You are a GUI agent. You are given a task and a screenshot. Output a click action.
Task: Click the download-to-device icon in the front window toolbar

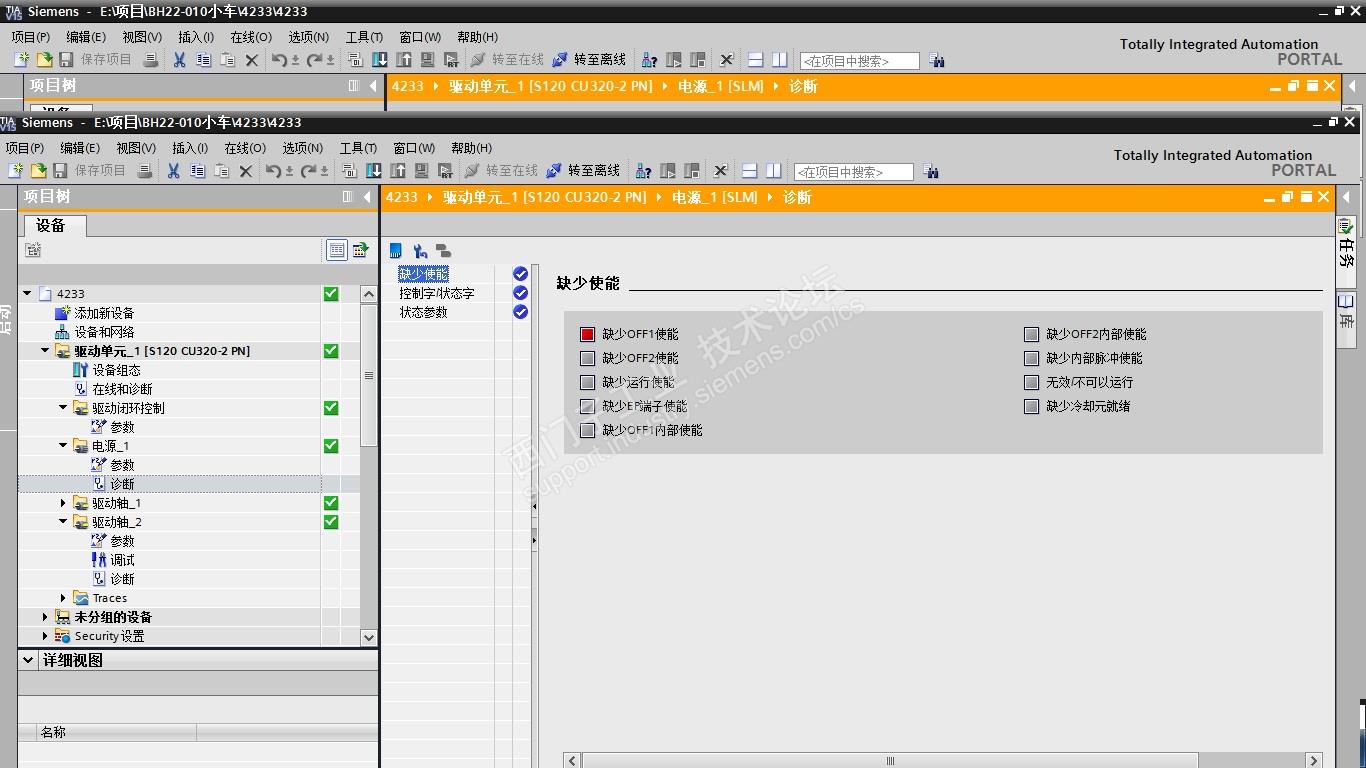(374, 171)
